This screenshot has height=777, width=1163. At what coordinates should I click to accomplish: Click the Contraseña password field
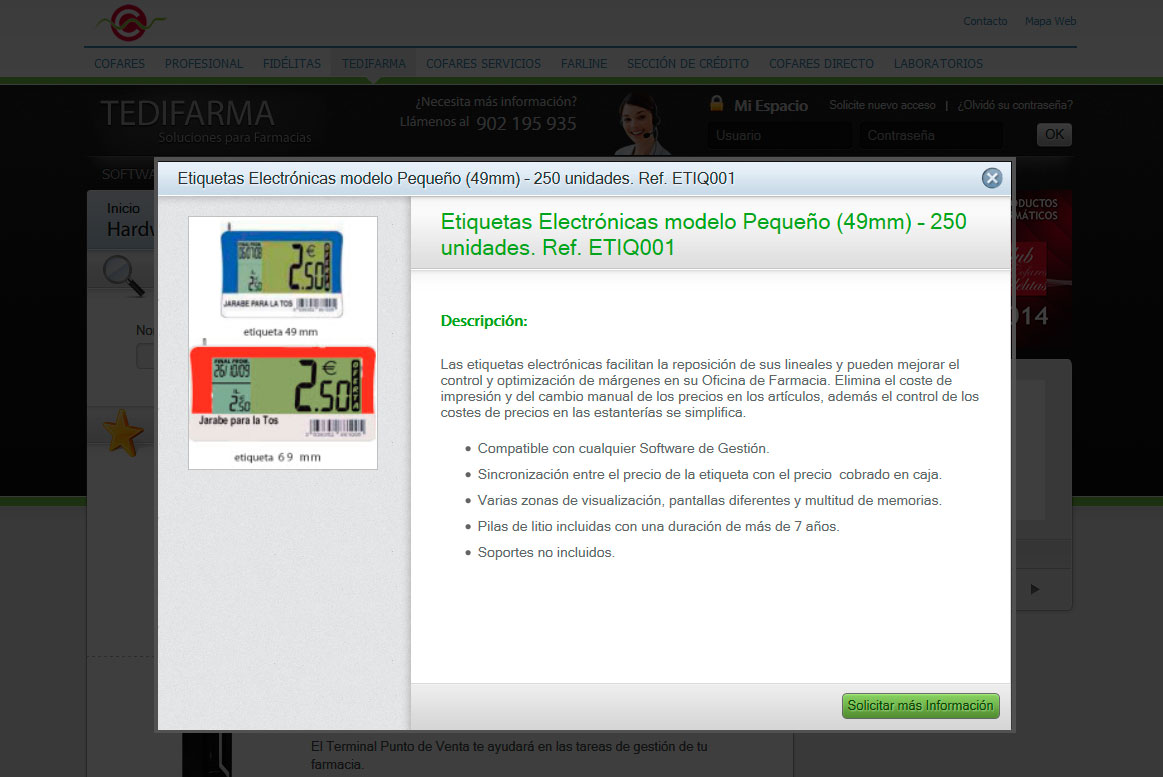coord(931,134)
